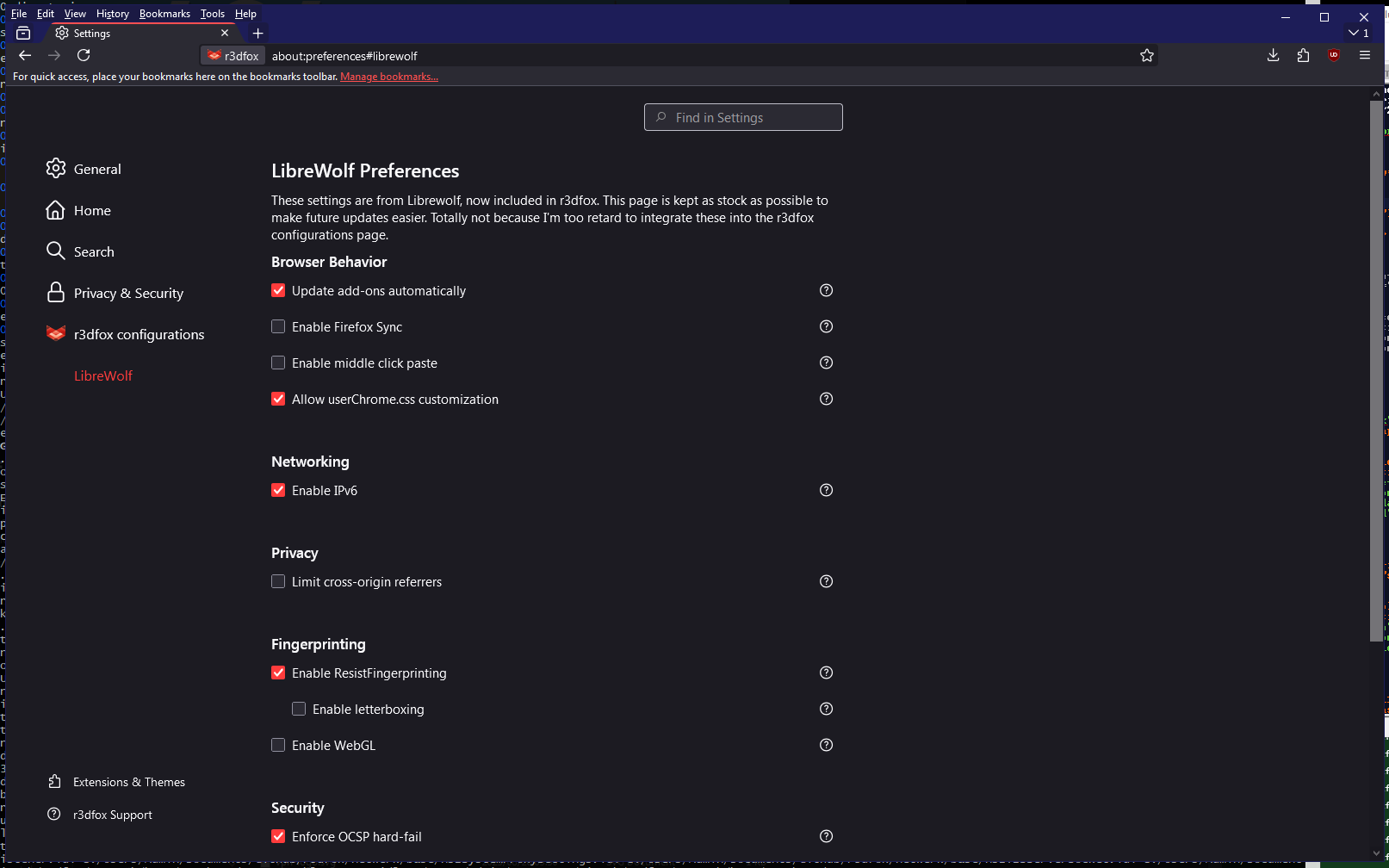Open the new tab plus button

pos(257,34)
